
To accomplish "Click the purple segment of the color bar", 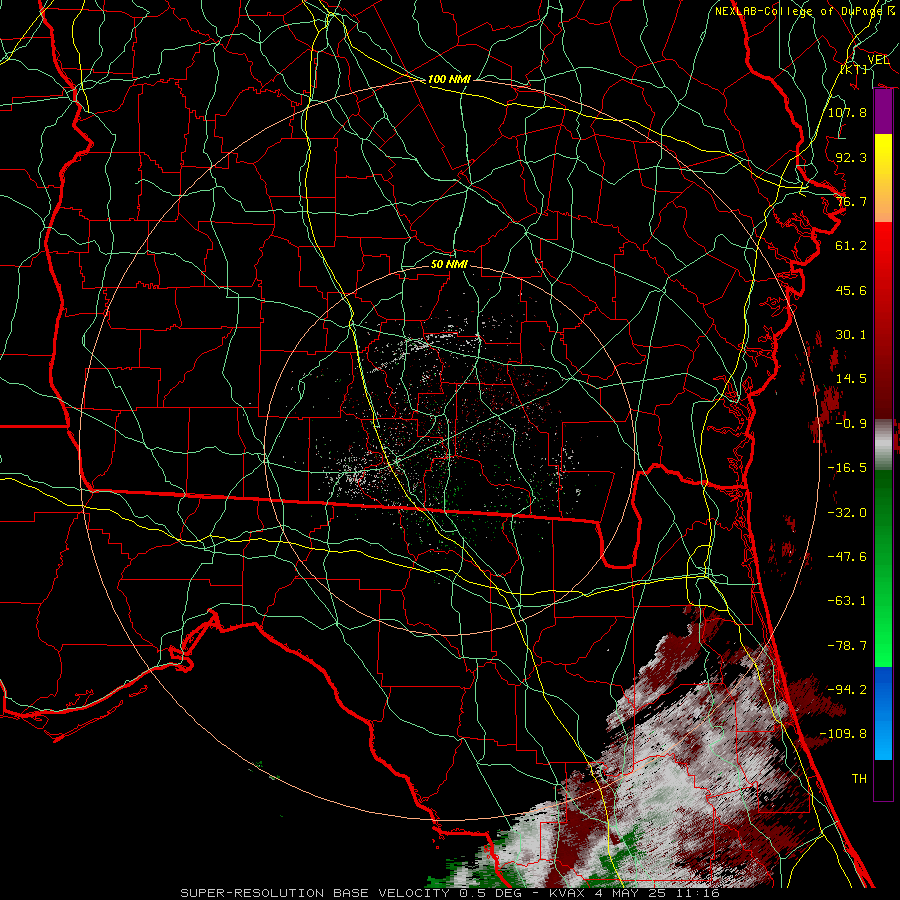I will [x=883, y=112].
